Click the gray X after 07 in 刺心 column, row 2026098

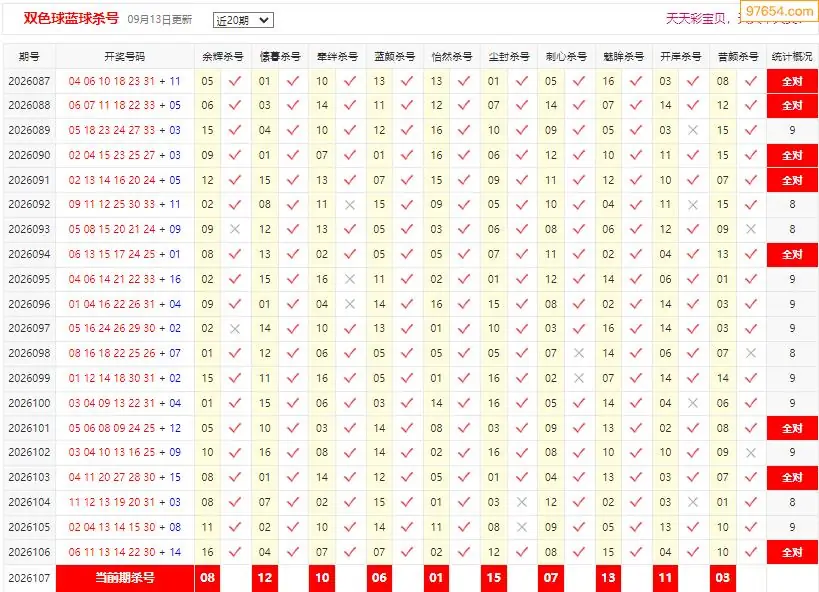tap(579, 353)
